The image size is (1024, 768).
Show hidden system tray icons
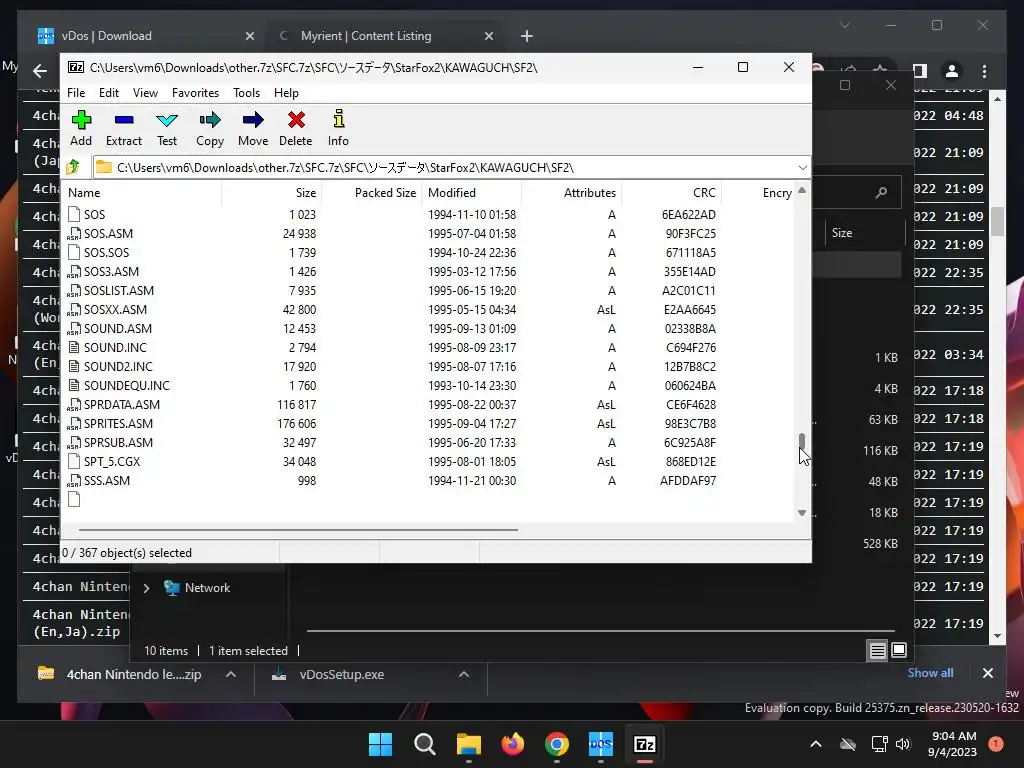(816, 743)
